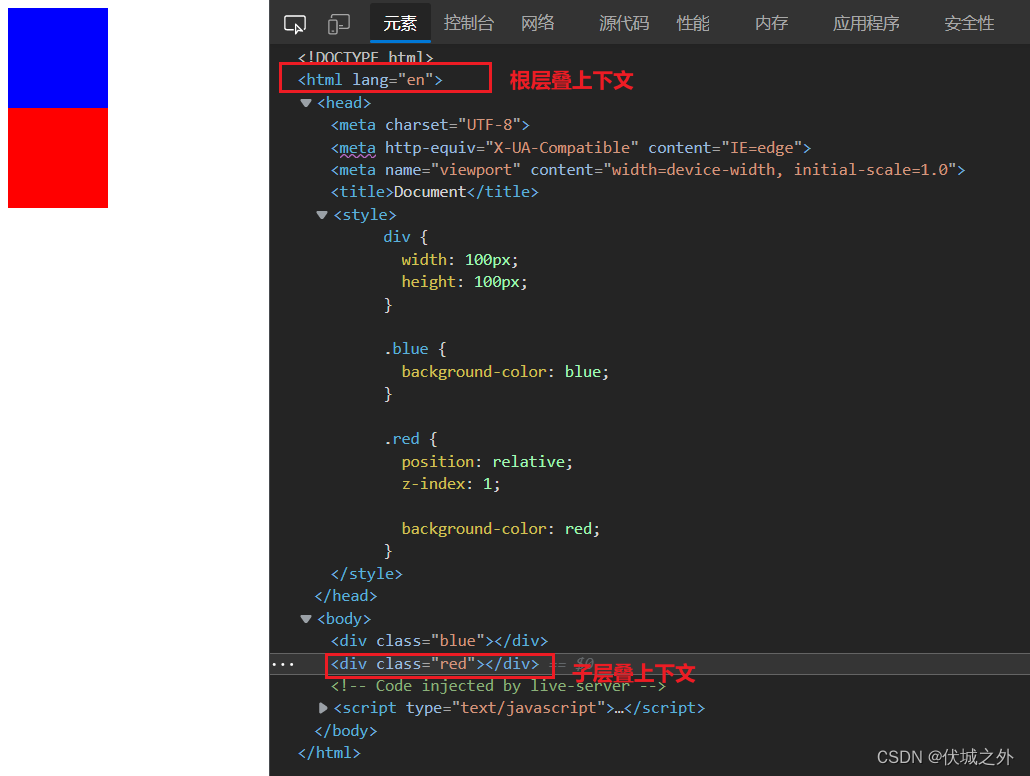Select the html lang="en" node
The height and width of the screenshot is (776, 1030).
(x=370, y=80)
